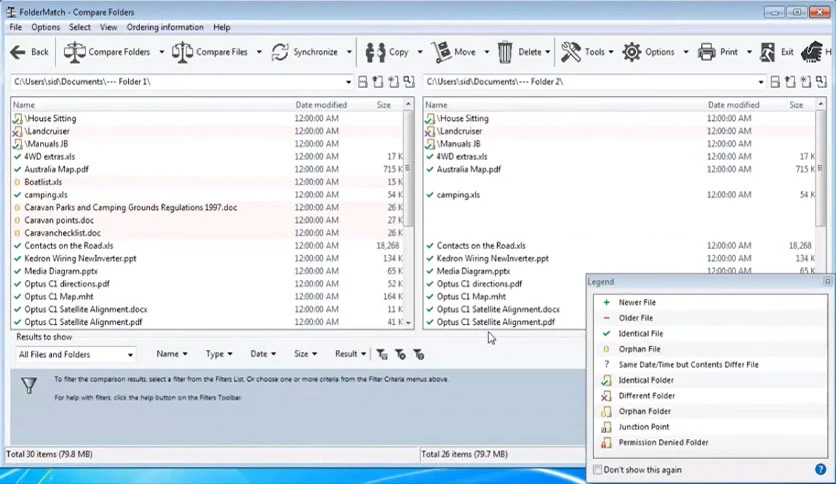Click third icon beside Folder 2 path

[806, 82]
